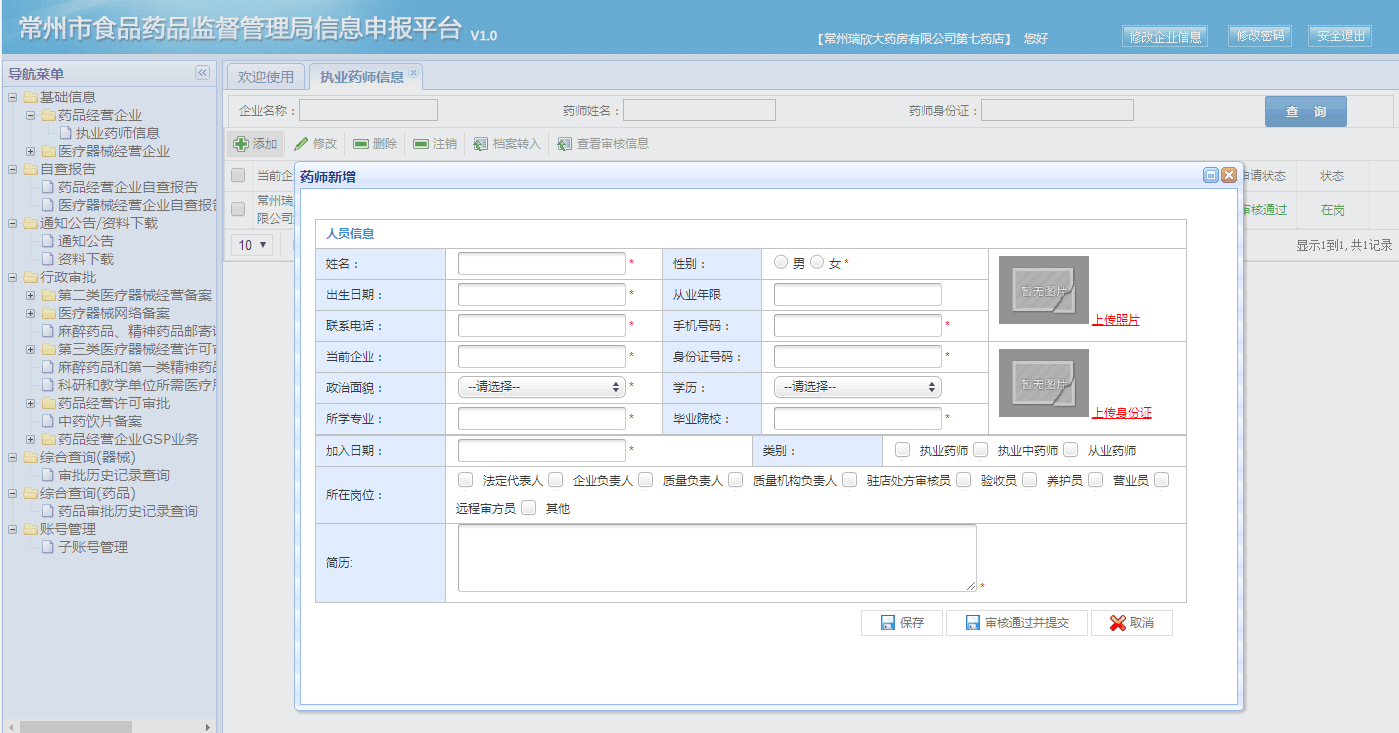Check the 法定代表人 position checkbox

coord(466,480)
